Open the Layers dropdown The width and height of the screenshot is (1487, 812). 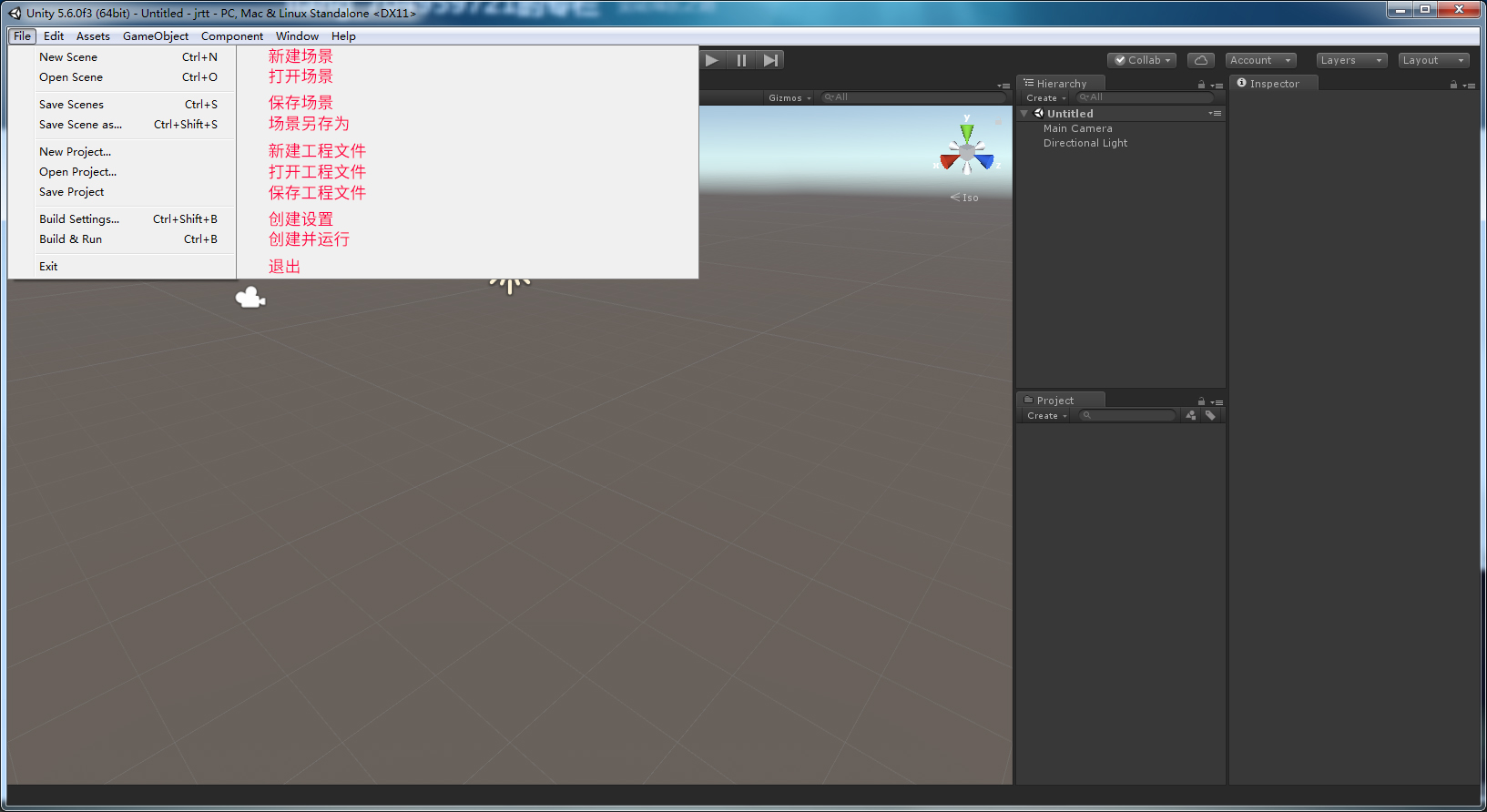(x=1351, y=60)
